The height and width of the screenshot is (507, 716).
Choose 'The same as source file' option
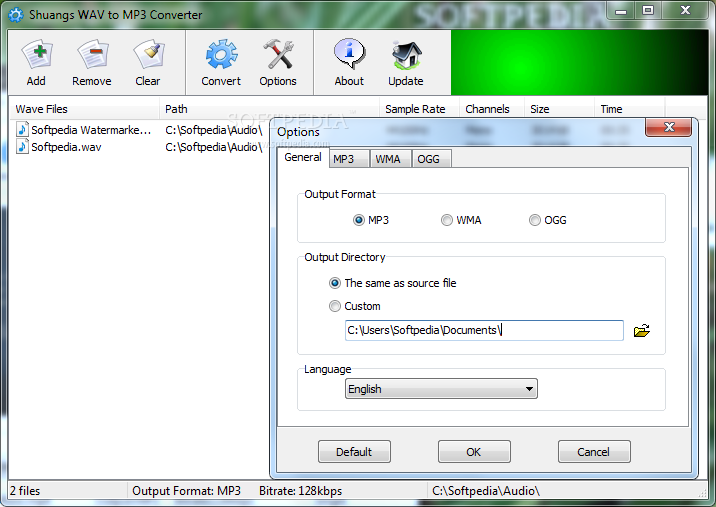click(335, 283)
